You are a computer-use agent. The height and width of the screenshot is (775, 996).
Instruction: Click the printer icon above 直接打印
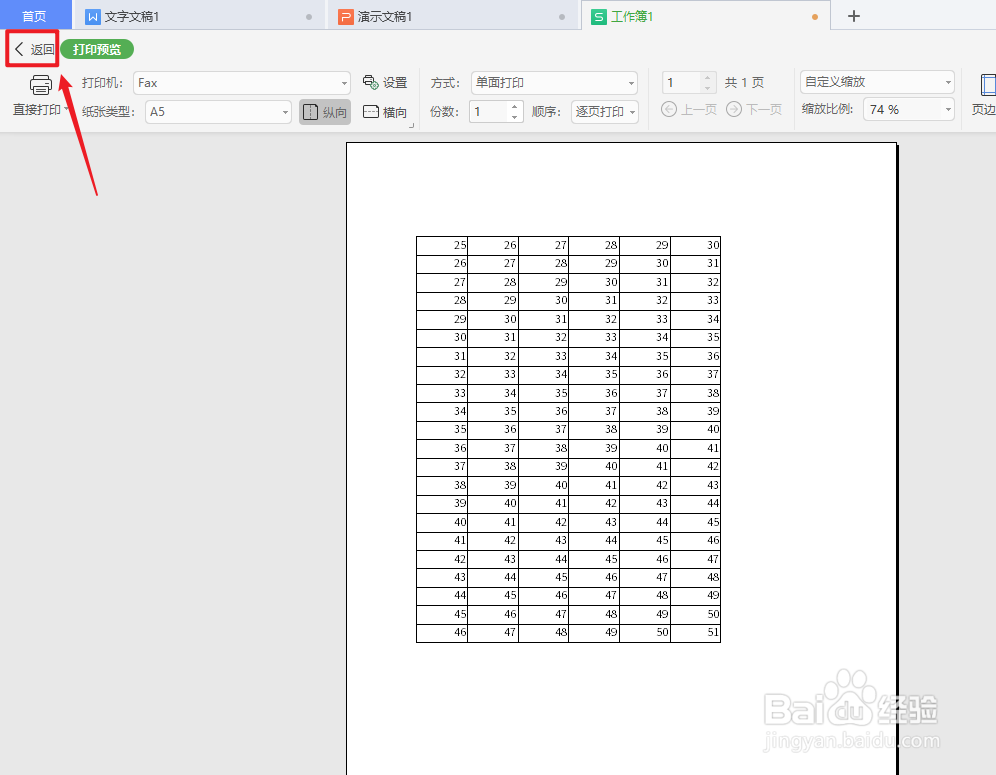[40, 85]
